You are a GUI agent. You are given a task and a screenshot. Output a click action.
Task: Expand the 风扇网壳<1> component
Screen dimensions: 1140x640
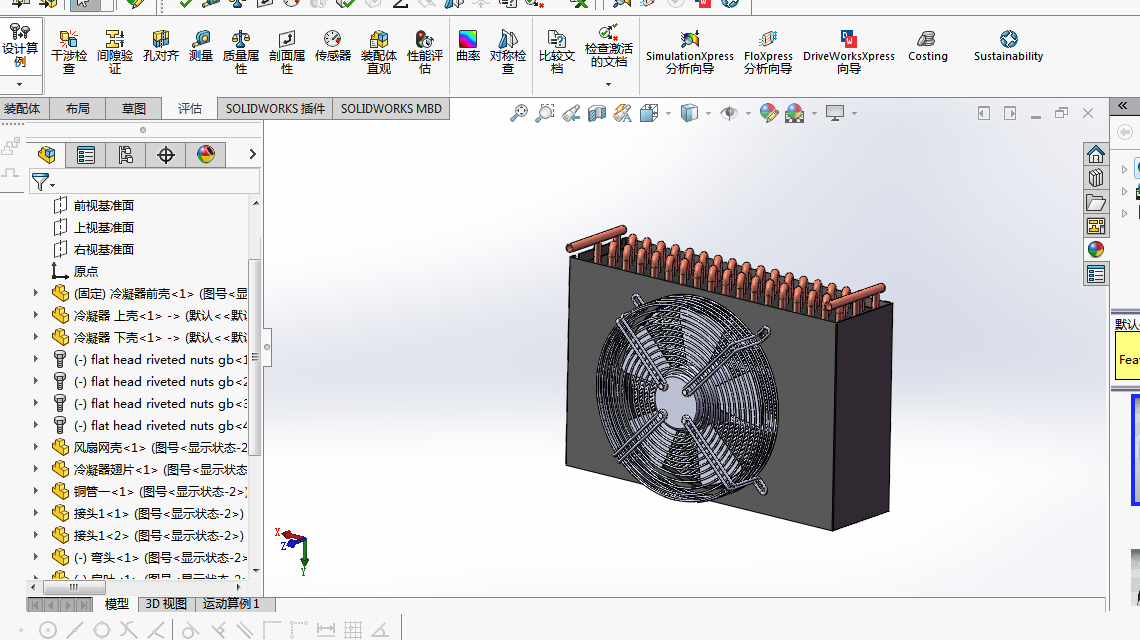point(36,447)
